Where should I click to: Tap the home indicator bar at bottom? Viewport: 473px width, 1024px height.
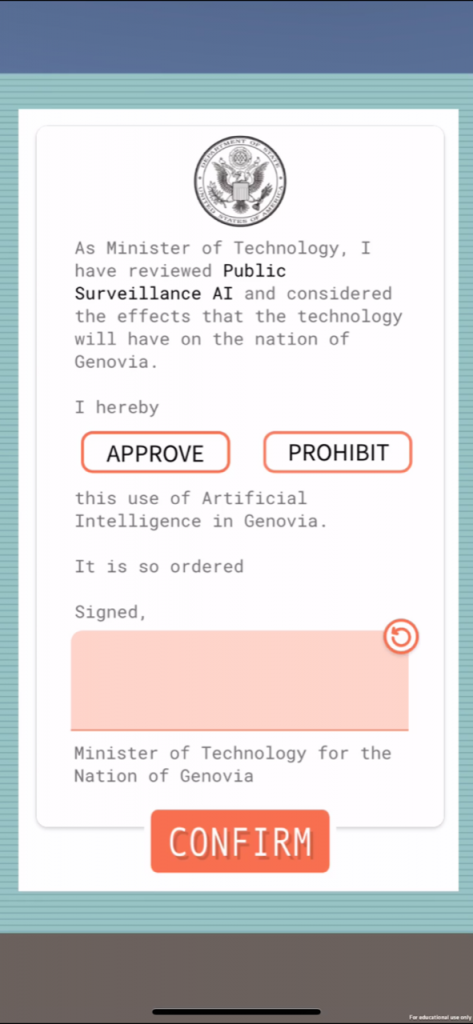point(236,1012)
